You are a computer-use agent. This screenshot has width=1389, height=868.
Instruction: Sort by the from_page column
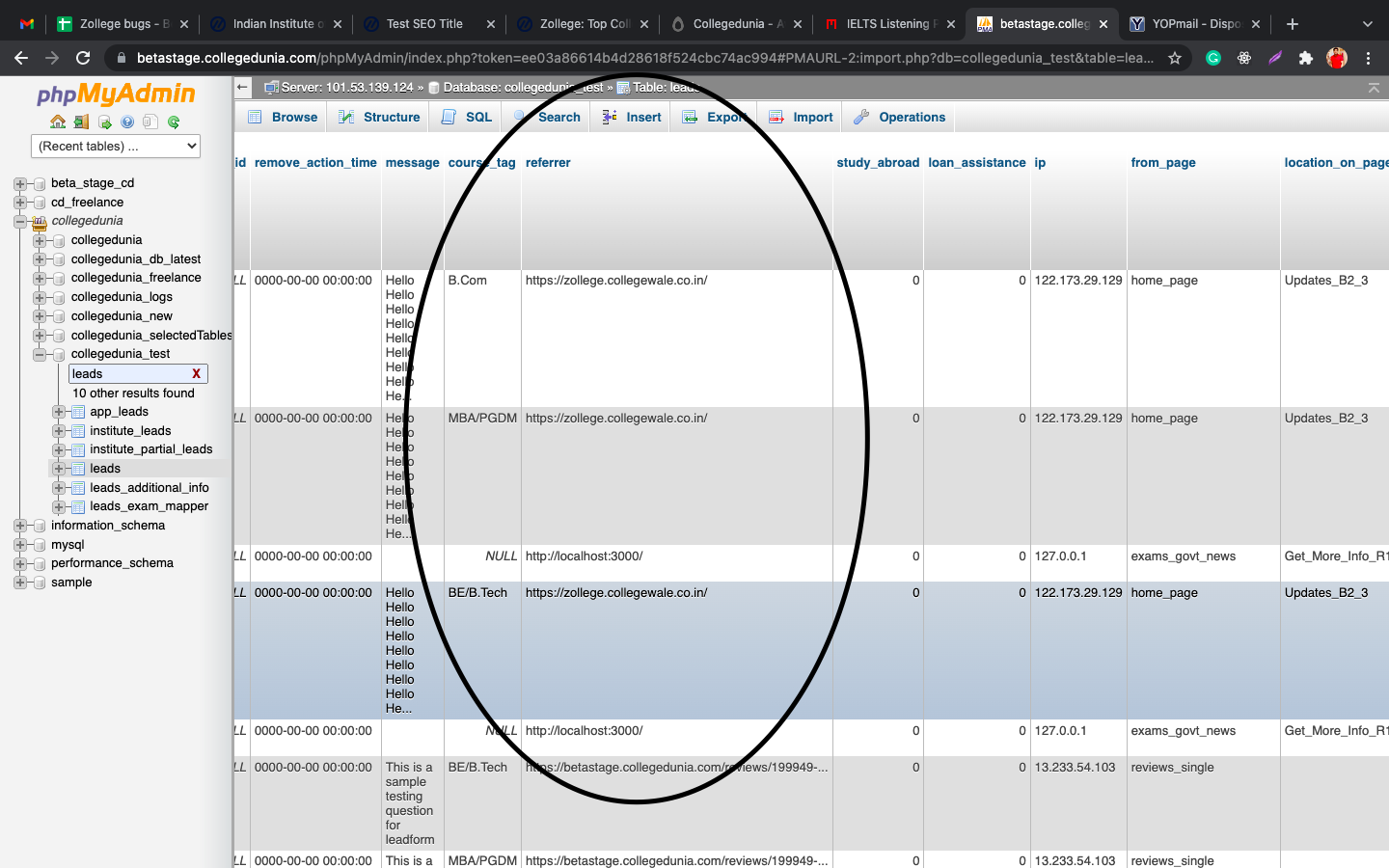1163,163
